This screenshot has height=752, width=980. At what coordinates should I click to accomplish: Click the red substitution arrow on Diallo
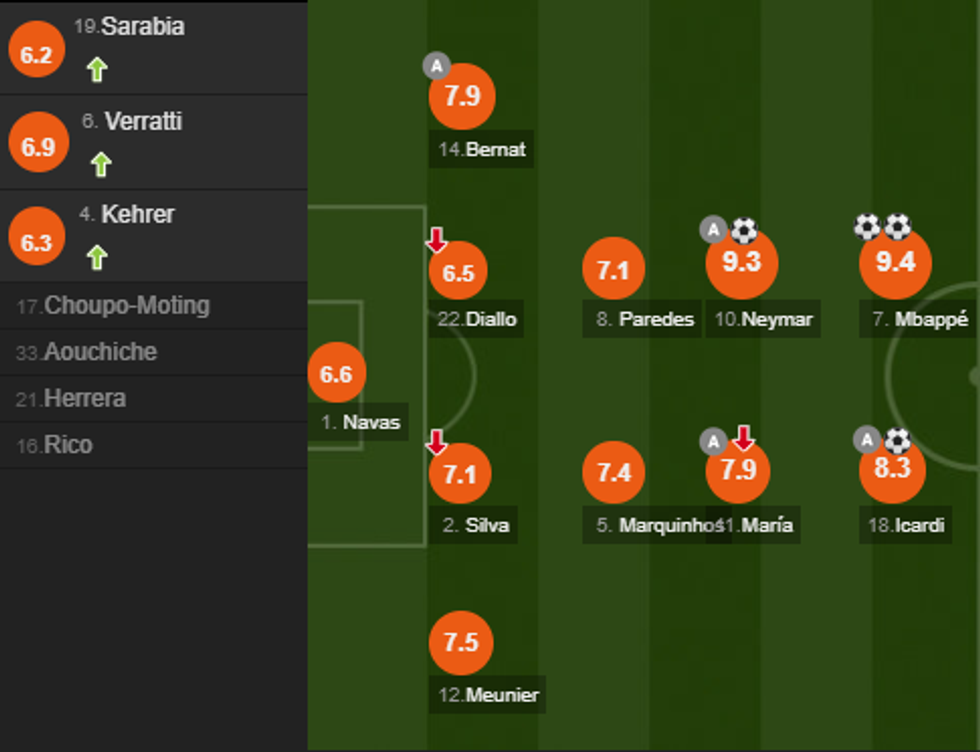pos(437,240)
